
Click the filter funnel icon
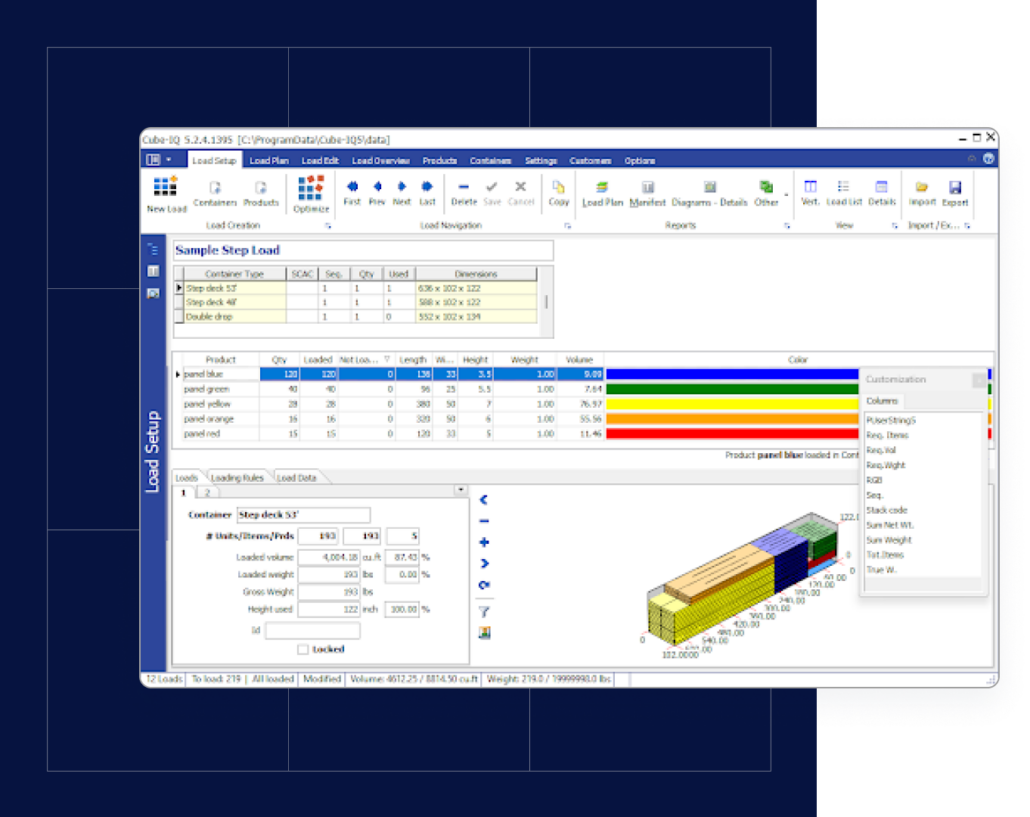(485, 611)
